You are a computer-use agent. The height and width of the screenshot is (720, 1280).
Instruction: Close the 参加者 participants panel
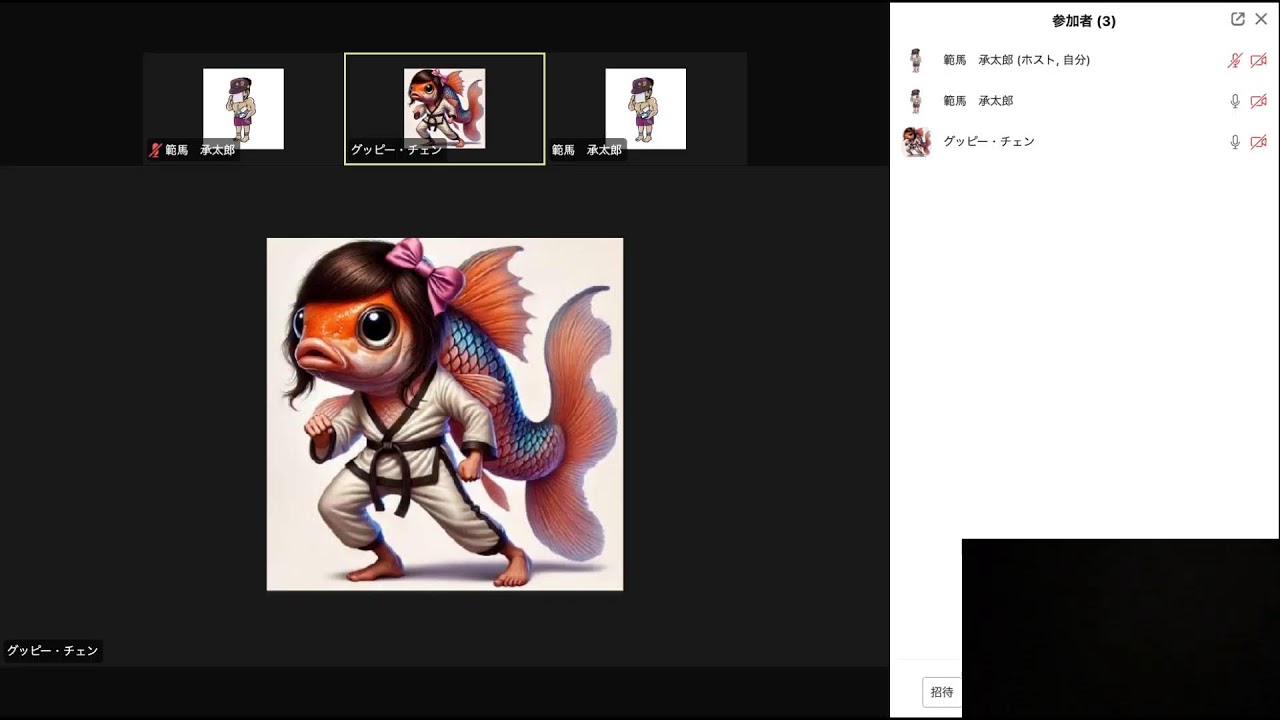pyautogui.click(x=1261, y=19)
